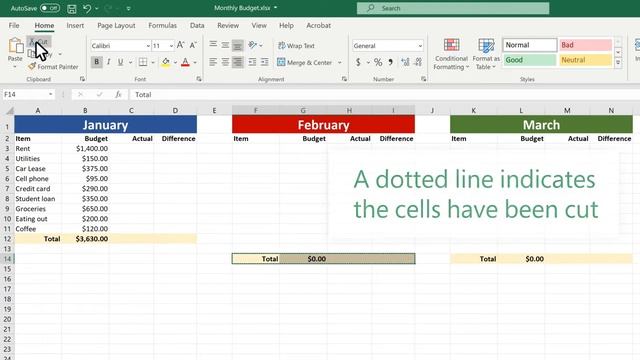Click the Save icon in title bar
Image resolution: width=640 pixels, height=360 pixels.
(x=72, y=8)
